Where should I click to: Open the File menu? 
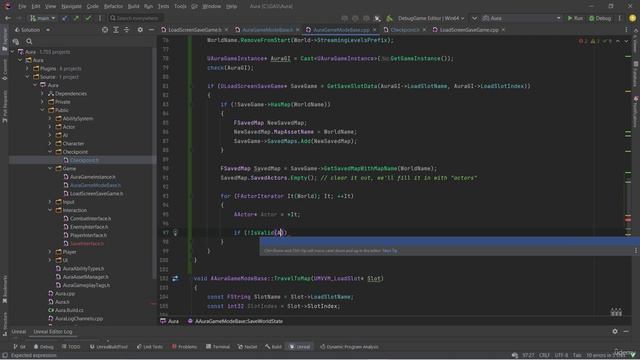[22, 6]
